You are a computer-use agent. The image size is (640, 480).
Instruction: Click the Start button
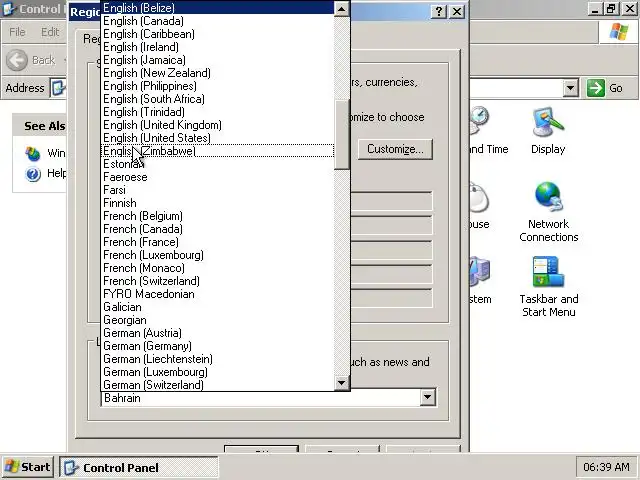coord(27,467)
